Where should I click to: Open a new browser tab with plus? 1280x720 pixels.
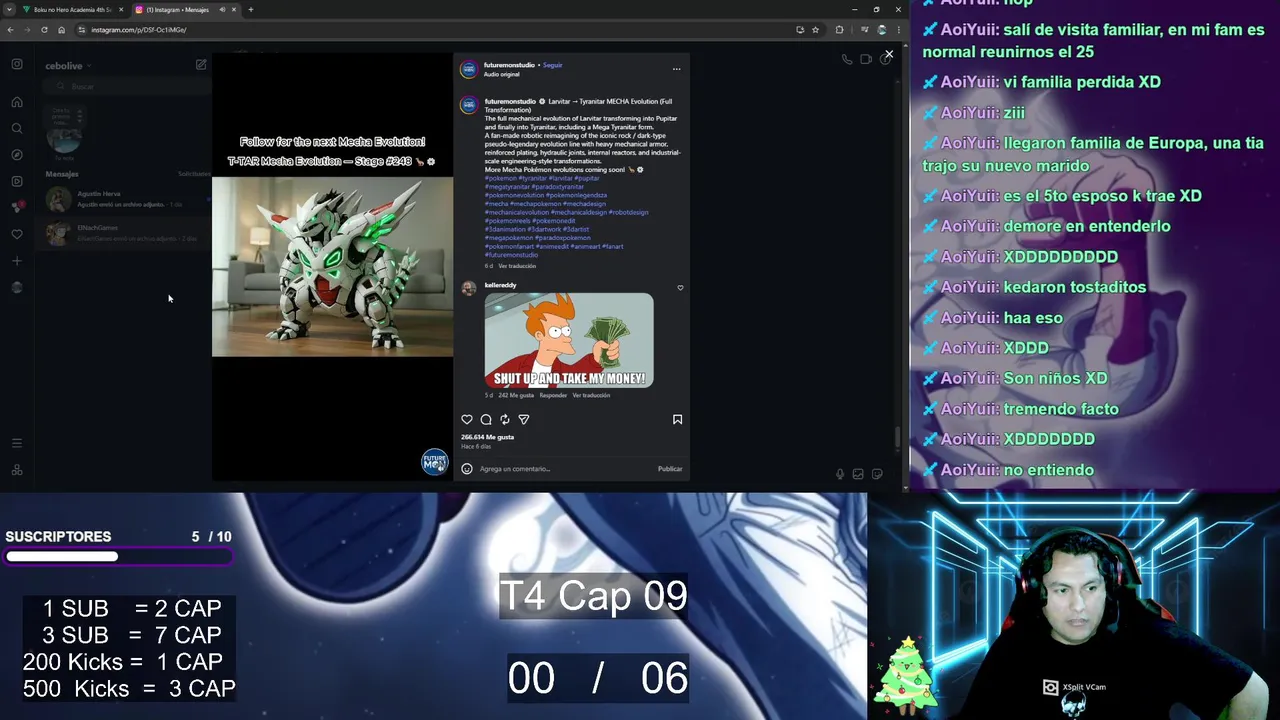click(251, 10)
